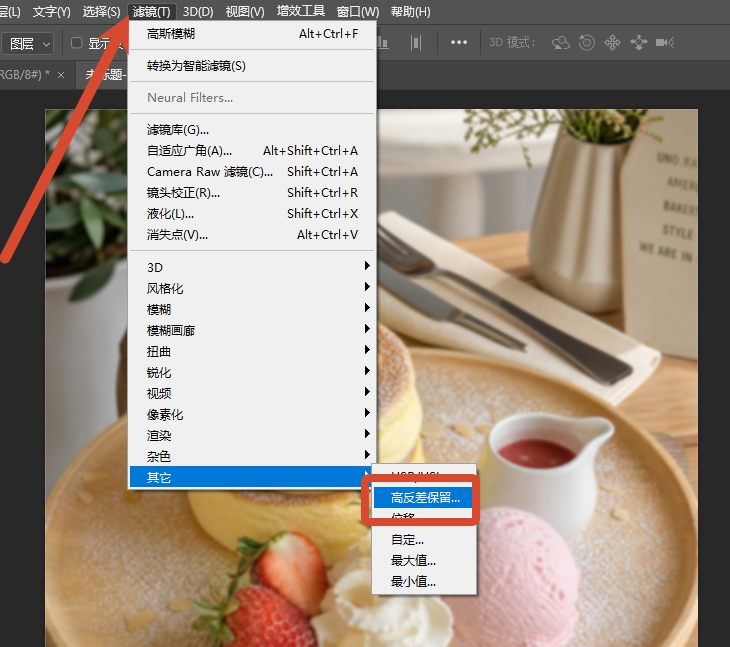Choose 镜头校正(R)... lens correction
This screenshot has height=647, width=730.
point(252,193)
